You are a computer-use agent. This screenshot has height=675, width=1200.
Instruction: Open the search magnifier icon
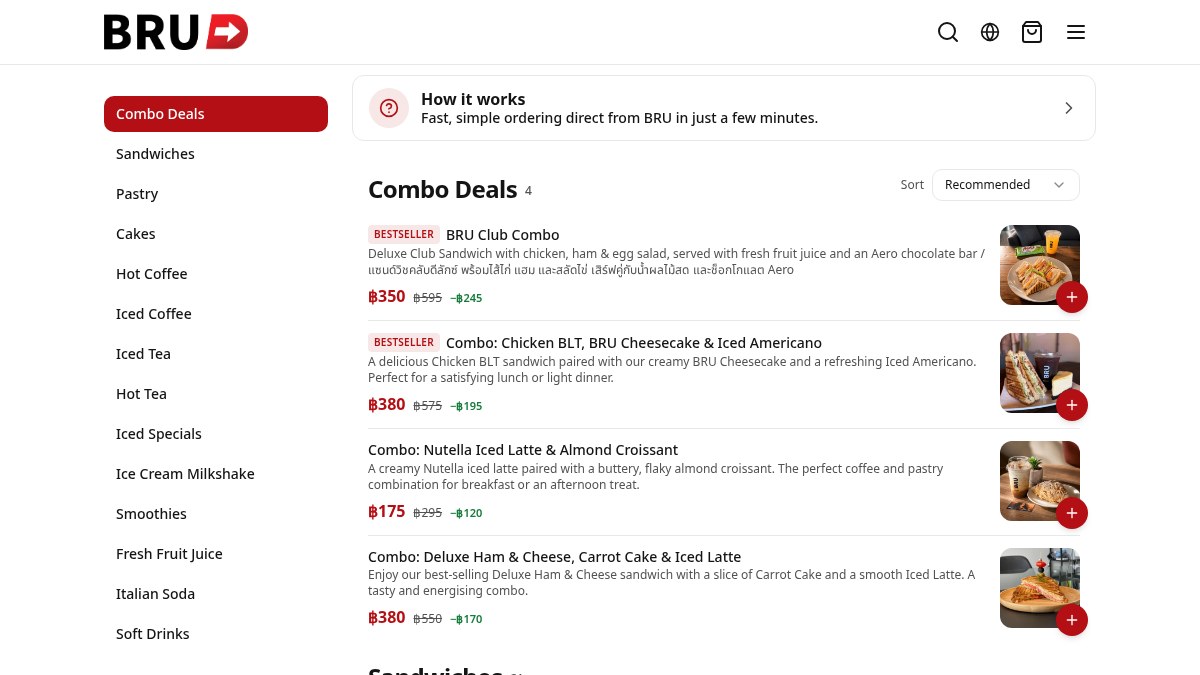[948, 32]
